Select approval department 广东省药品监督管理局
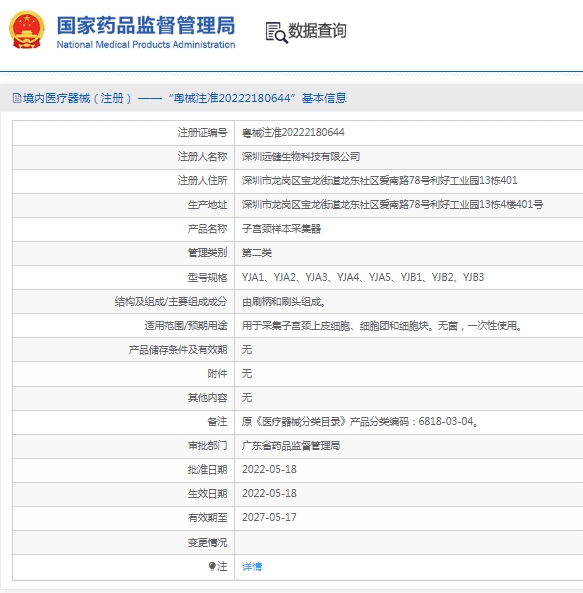This screenshot has width=583, height=593. pos(291,446)
